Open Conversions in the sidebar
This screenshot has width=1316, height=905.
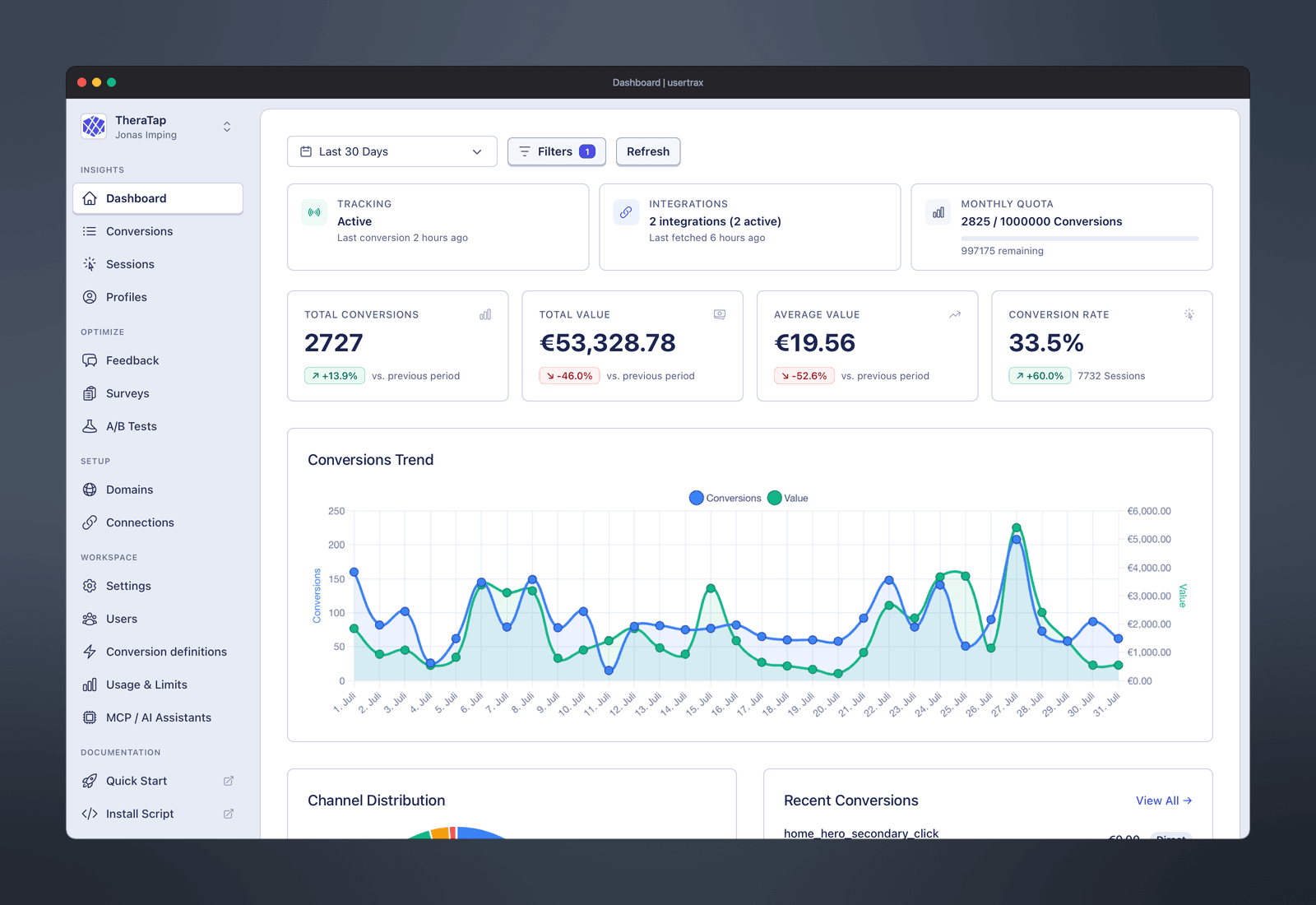tap(158, 231)
